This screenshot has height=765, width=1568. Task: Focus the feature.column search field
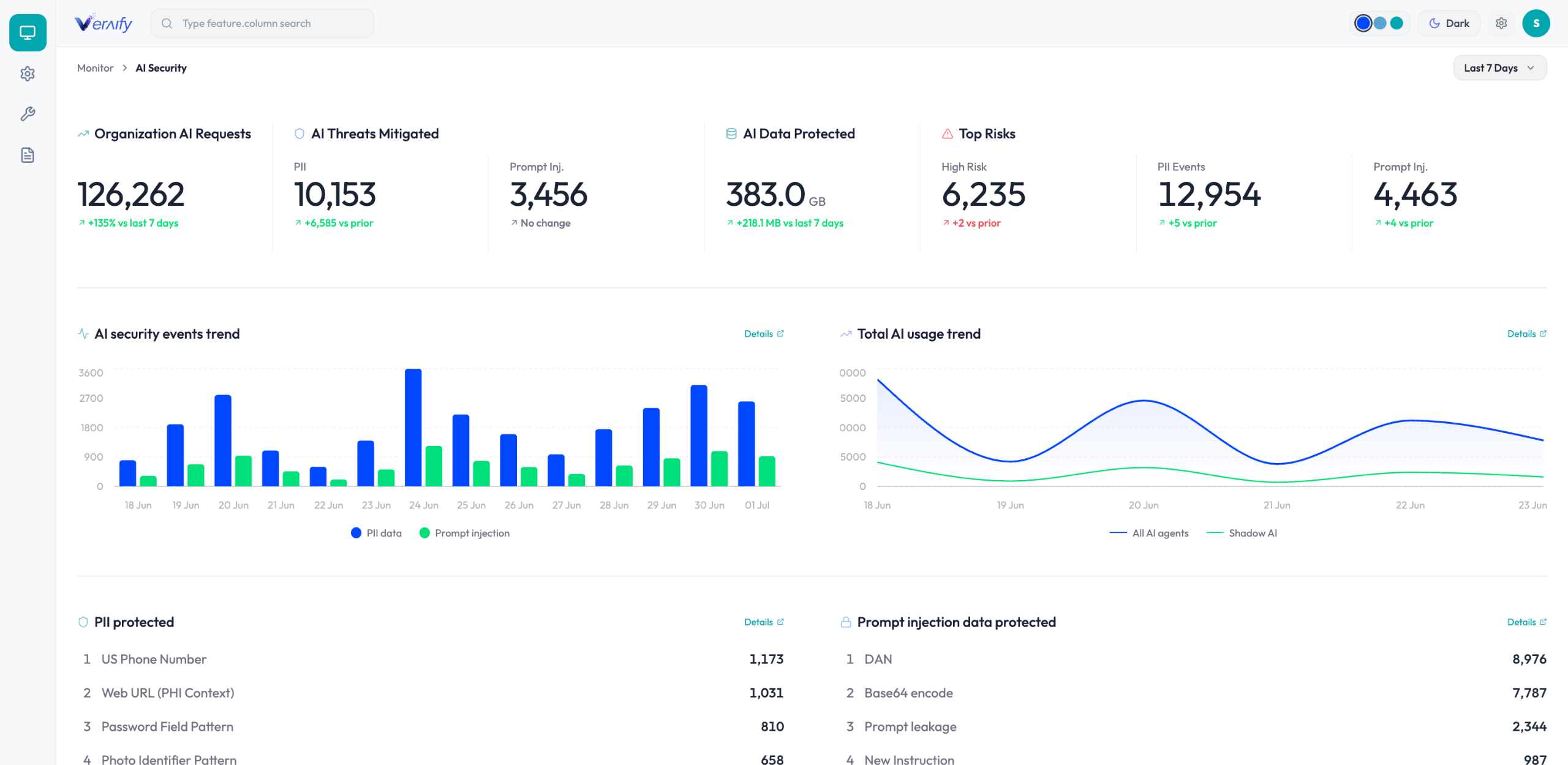point(262,23)
